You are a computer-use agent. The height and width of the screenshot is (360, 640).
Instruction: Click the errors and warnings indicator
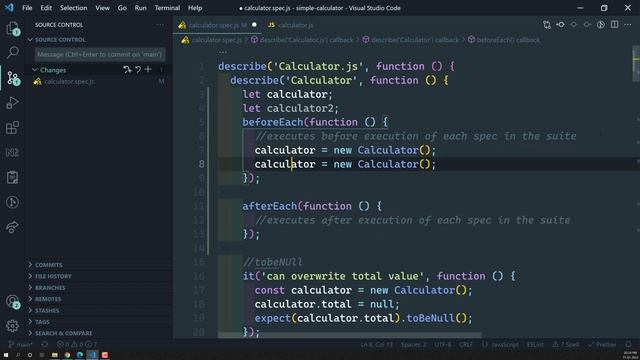(x=77, y=344)
